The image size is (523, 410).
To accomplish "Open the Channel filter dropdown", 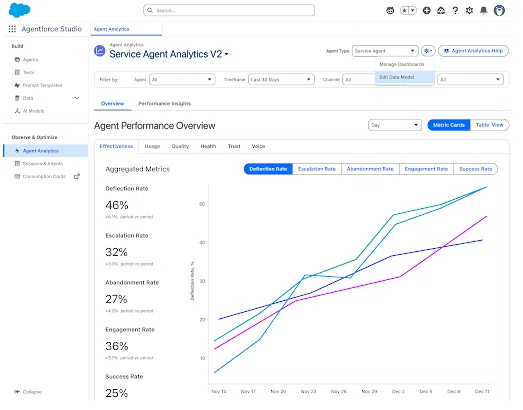I will pos(360,80).
